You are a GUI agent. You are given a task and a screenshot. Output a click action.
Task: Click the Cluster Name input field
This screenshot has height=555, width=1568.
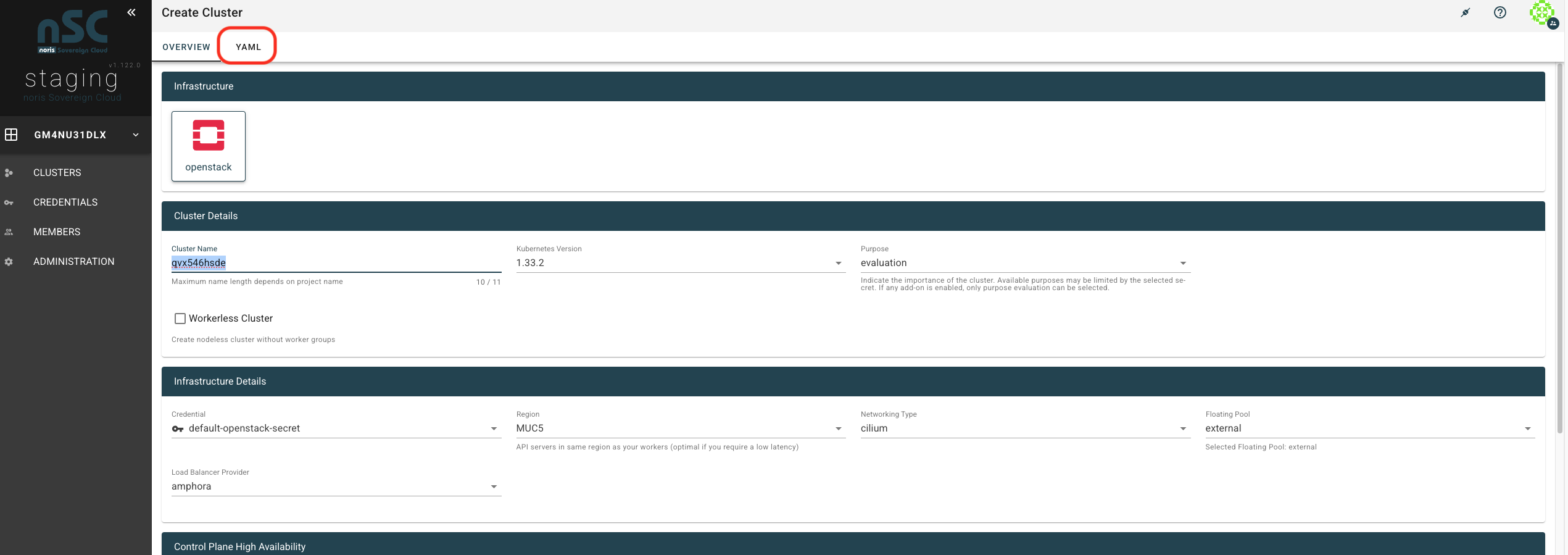pyautogui.click(x=336, y=263)
